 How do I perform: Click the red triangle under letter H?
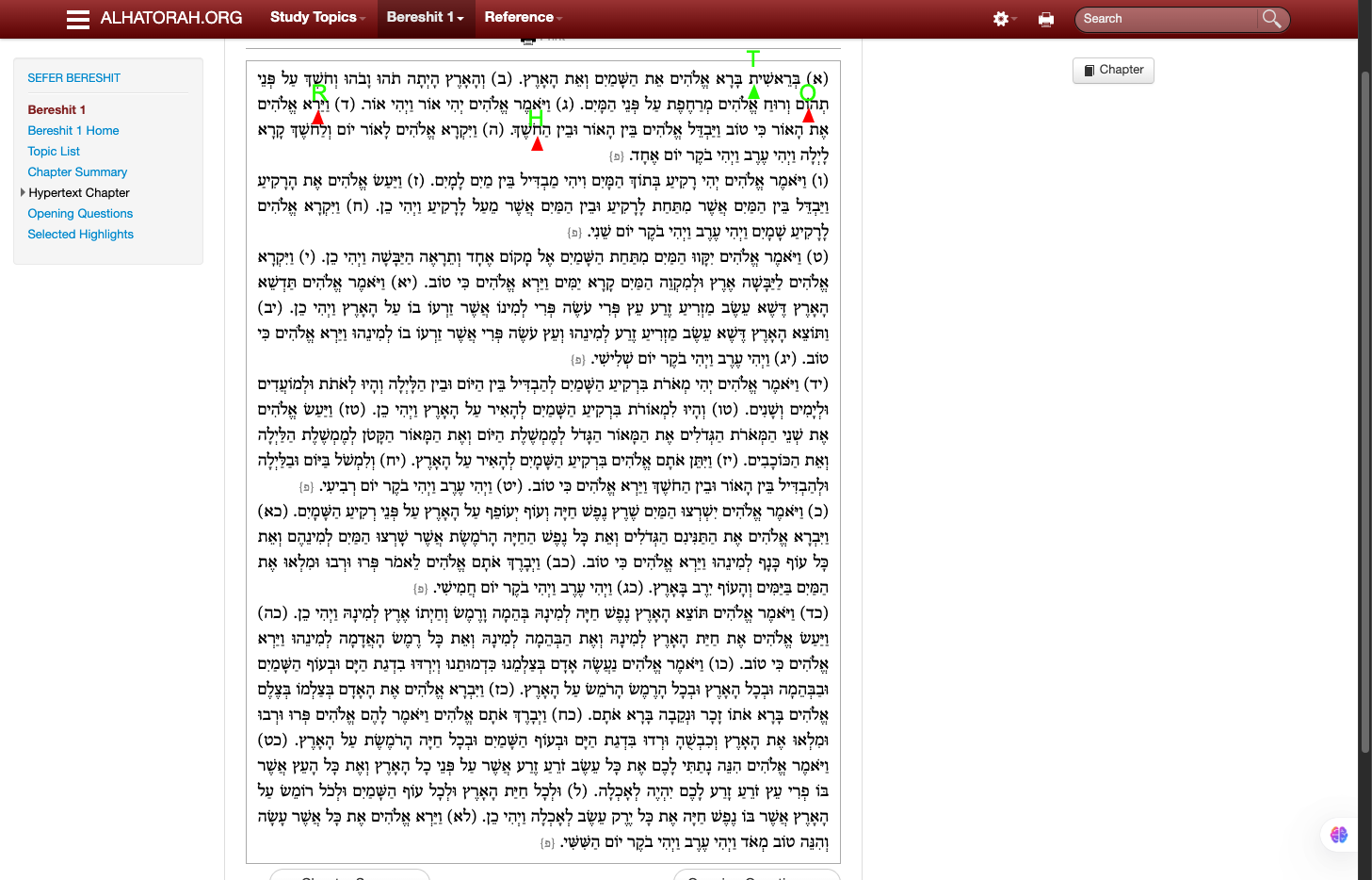point(537,144)
